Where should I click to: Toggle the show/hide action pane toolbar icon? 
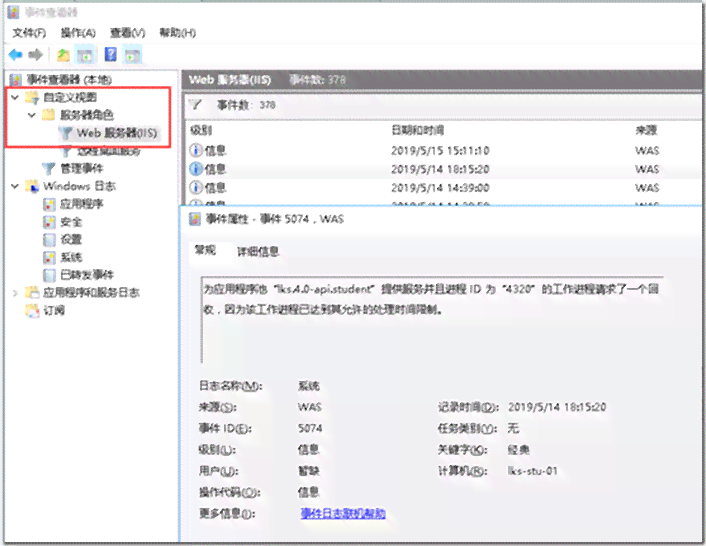(132, 55)
